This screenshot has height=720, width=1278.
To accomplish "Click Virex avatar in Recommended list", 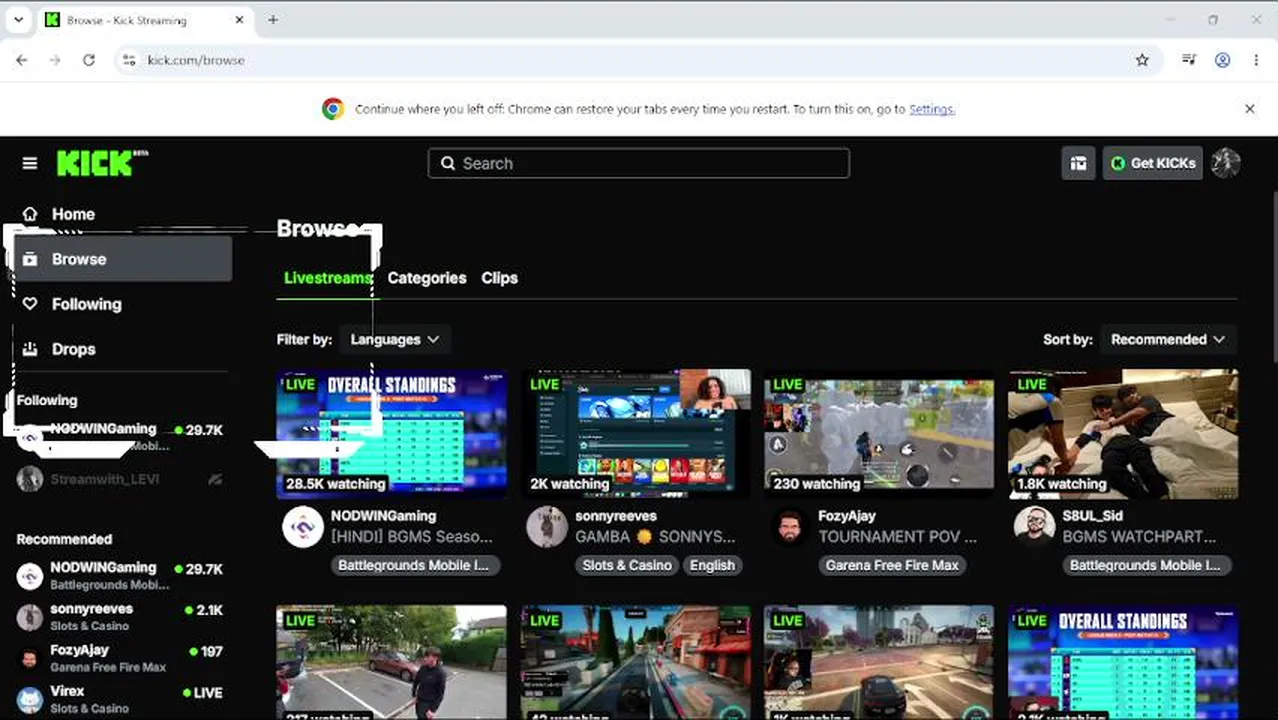I will pyautogui.click(x=30, y=699).
